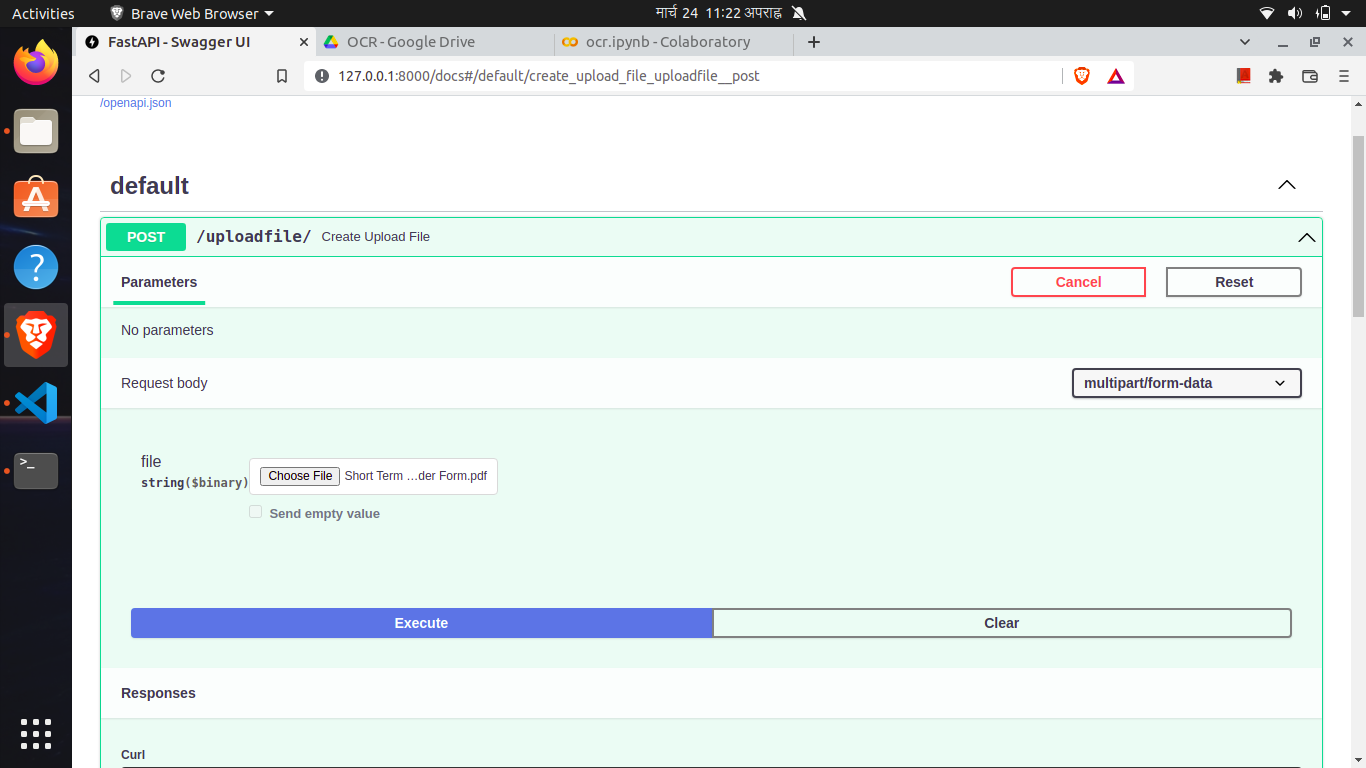Reload the current page
Image resolution: width=1366 pixels, height=768 pixels.
[158, 76]
